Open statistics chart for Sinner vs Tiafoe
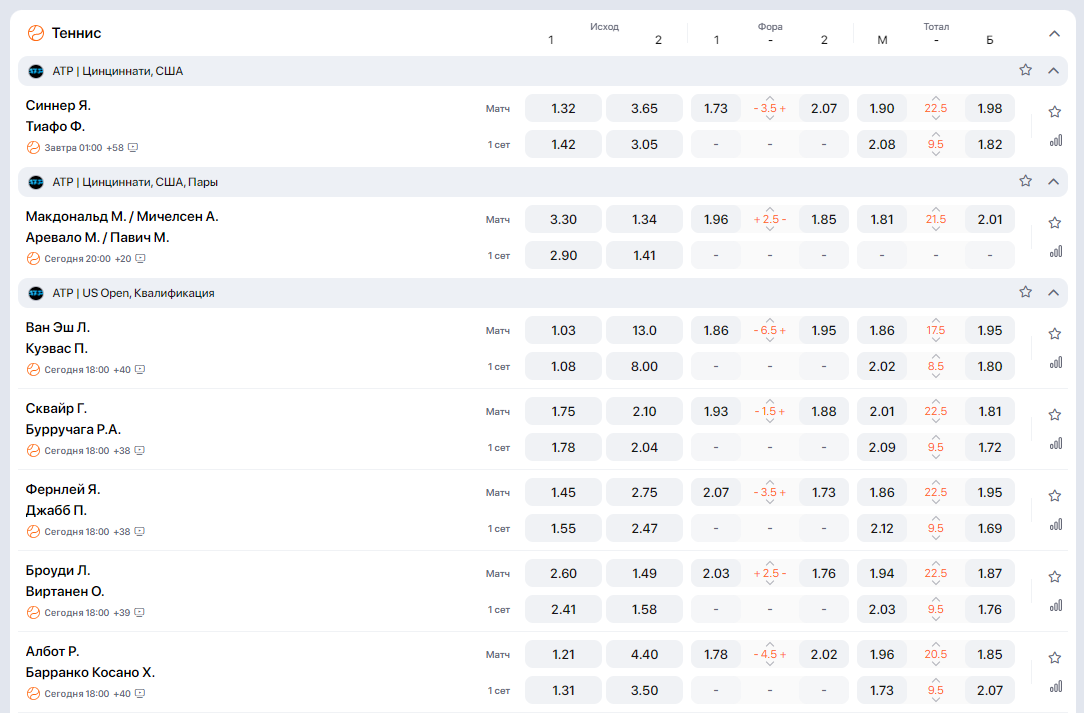Image resolution: width=1084 pixels, height=713 pixels. 1055,141
